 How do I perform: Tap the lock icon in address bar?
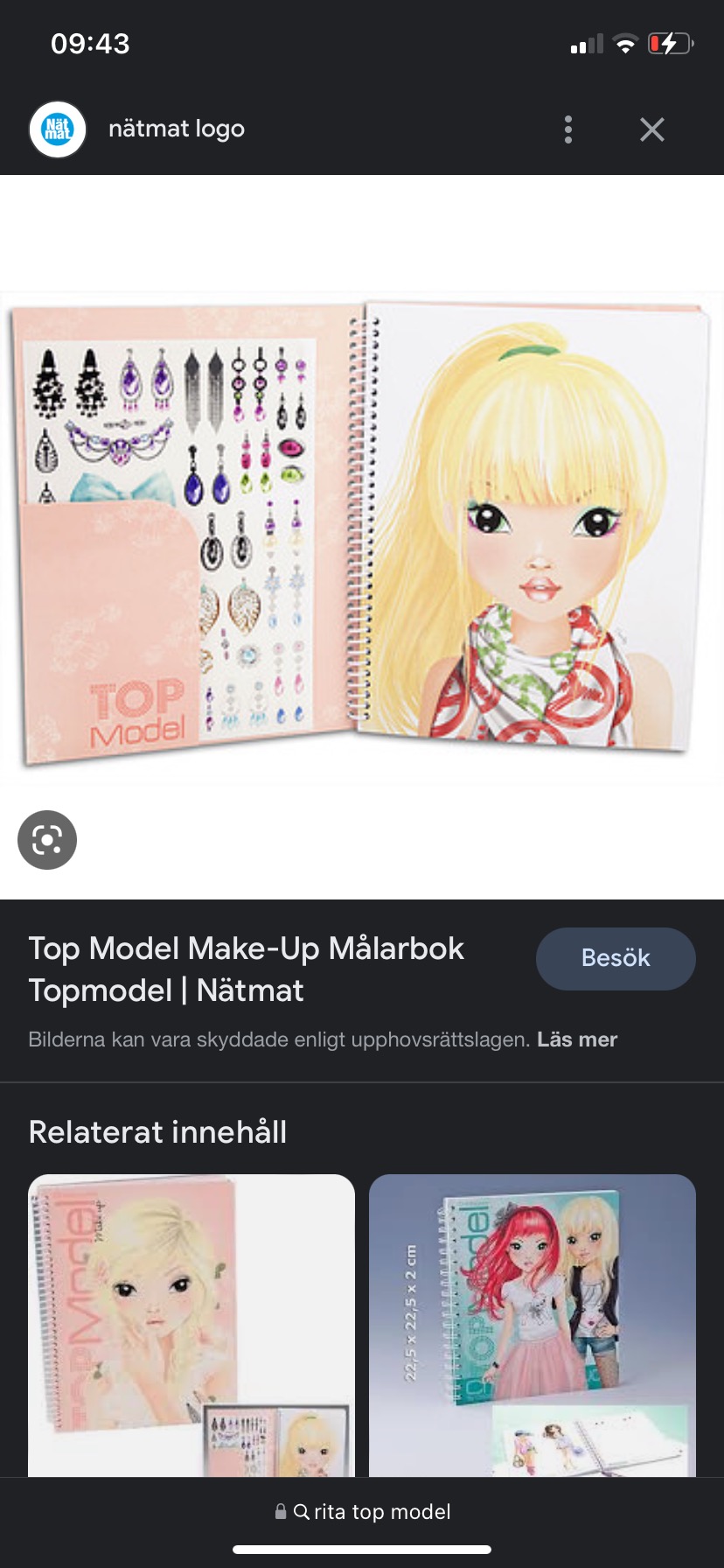pos(281,1511)
